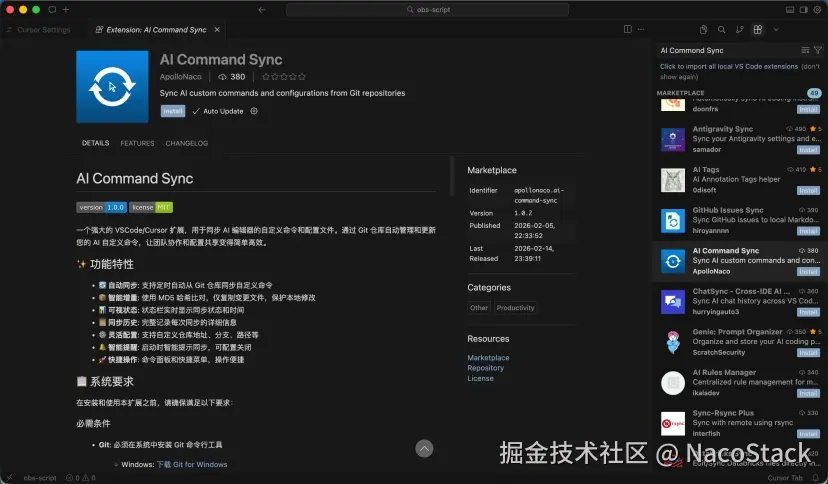828x484 pixels.
Task: Switch to the CHANGELOG tab
Action: pyautogui.click(x=186, y=143)
